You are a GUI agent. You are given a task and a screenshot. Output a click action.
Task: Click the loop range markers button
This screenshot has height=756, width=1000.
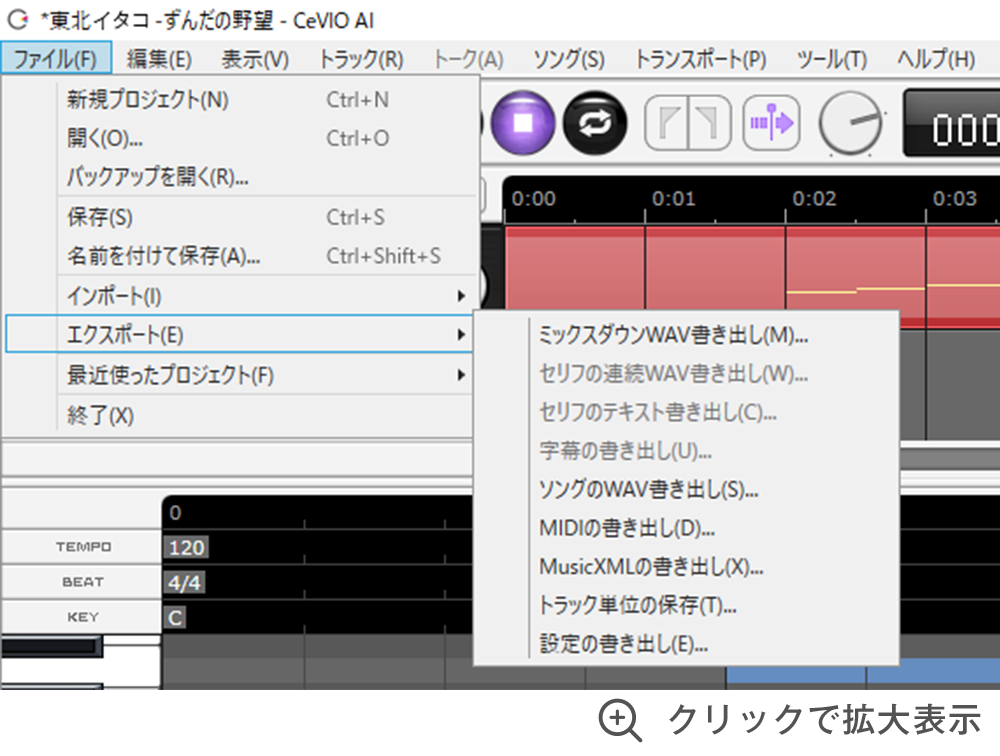688,122
